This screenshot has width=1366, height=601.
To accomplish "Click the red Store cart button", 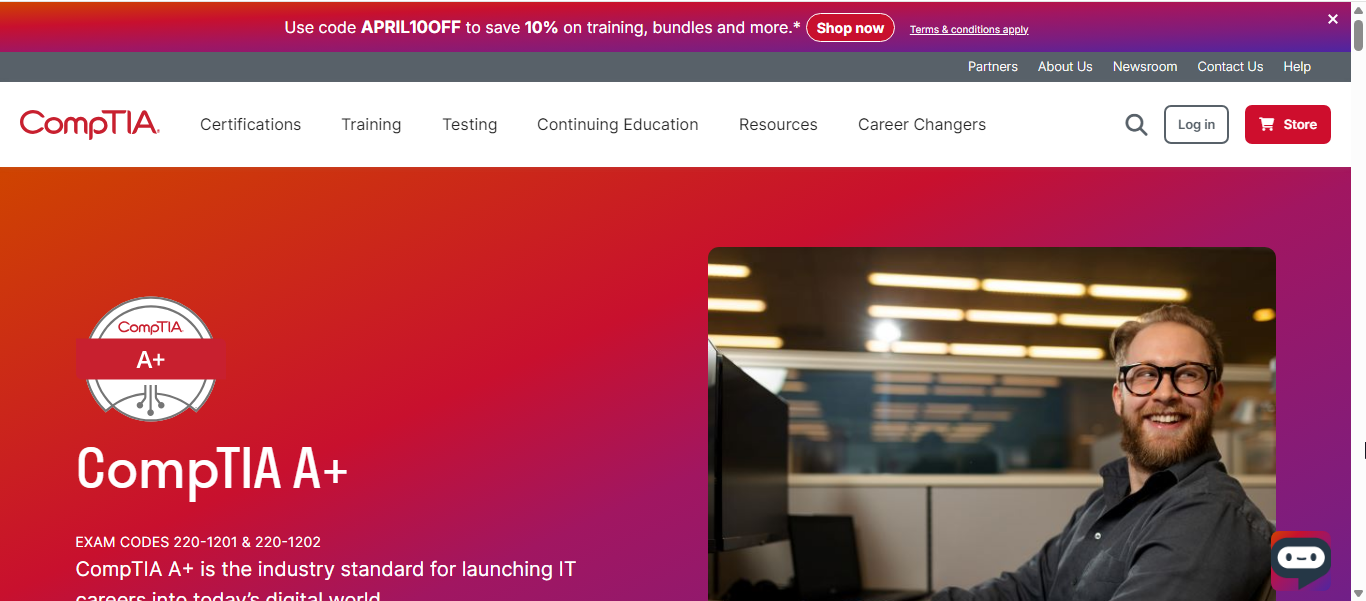I will coord(1287,125).
